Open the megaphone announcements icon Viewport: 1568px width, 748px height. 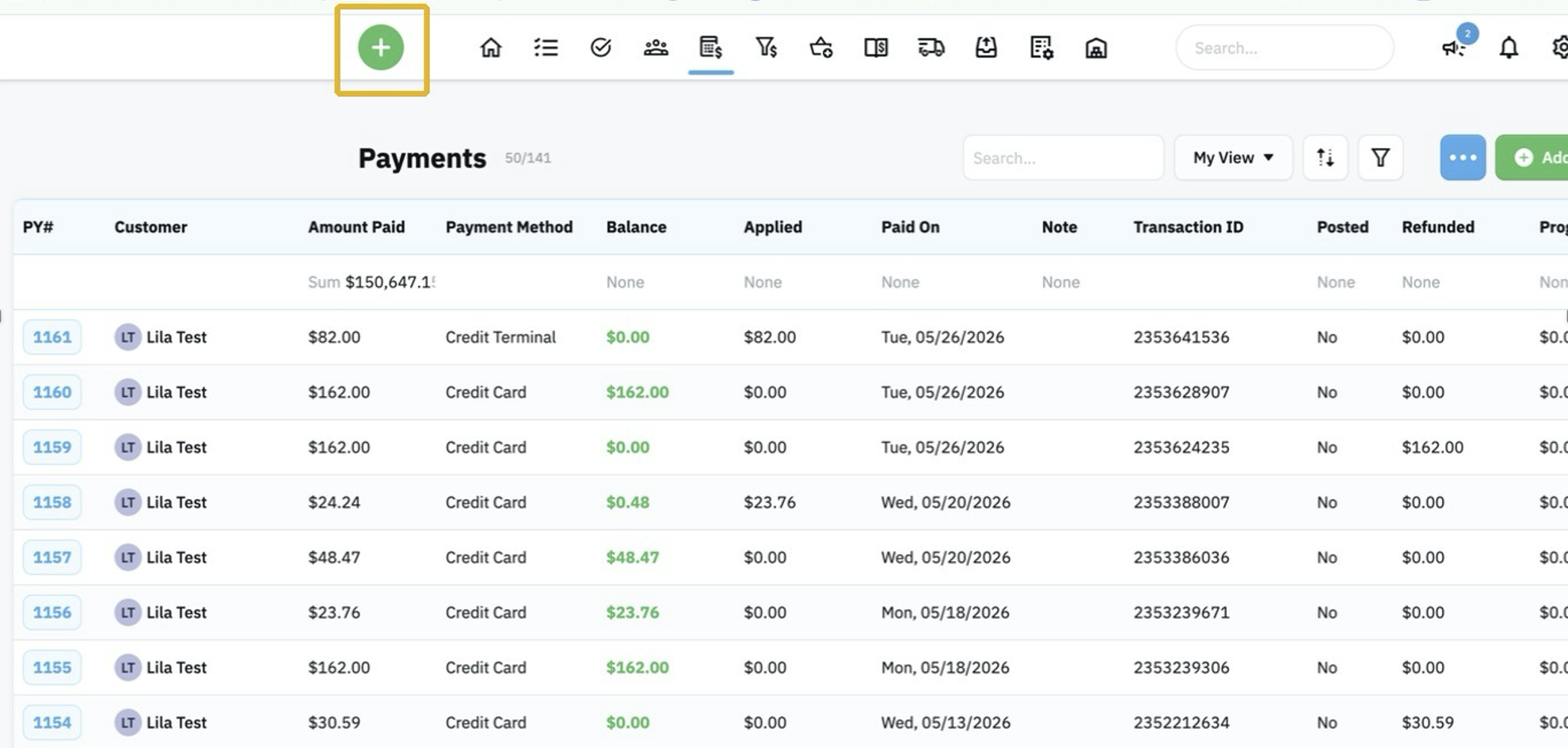(1454, 48)
